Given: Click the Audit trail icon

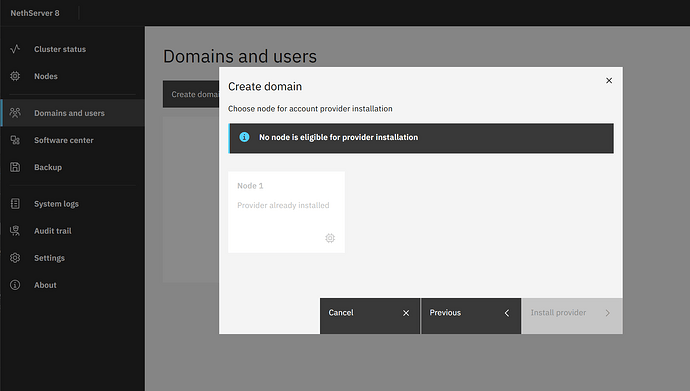Looking at the screenshot, I should click(x=15, y=230).
